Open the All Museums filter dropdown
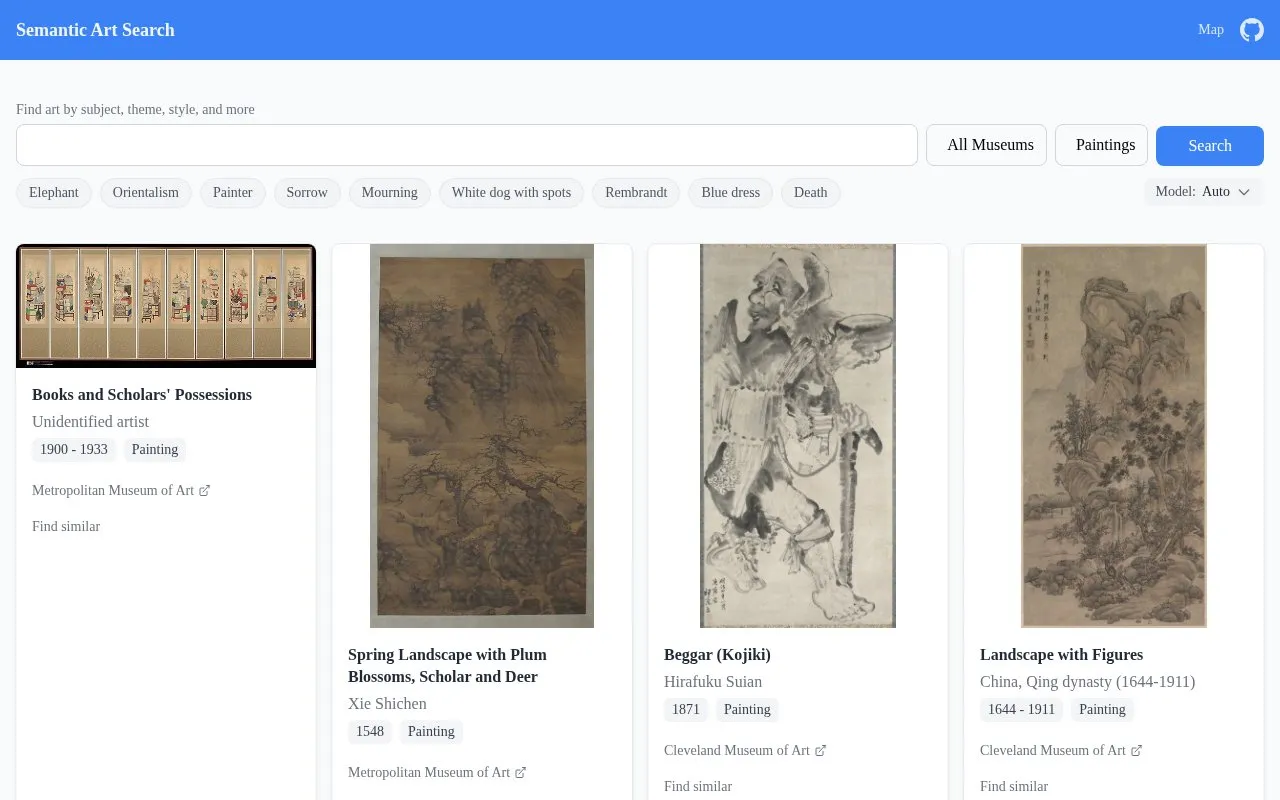The image size is (1280, 800). coord(986,145)
